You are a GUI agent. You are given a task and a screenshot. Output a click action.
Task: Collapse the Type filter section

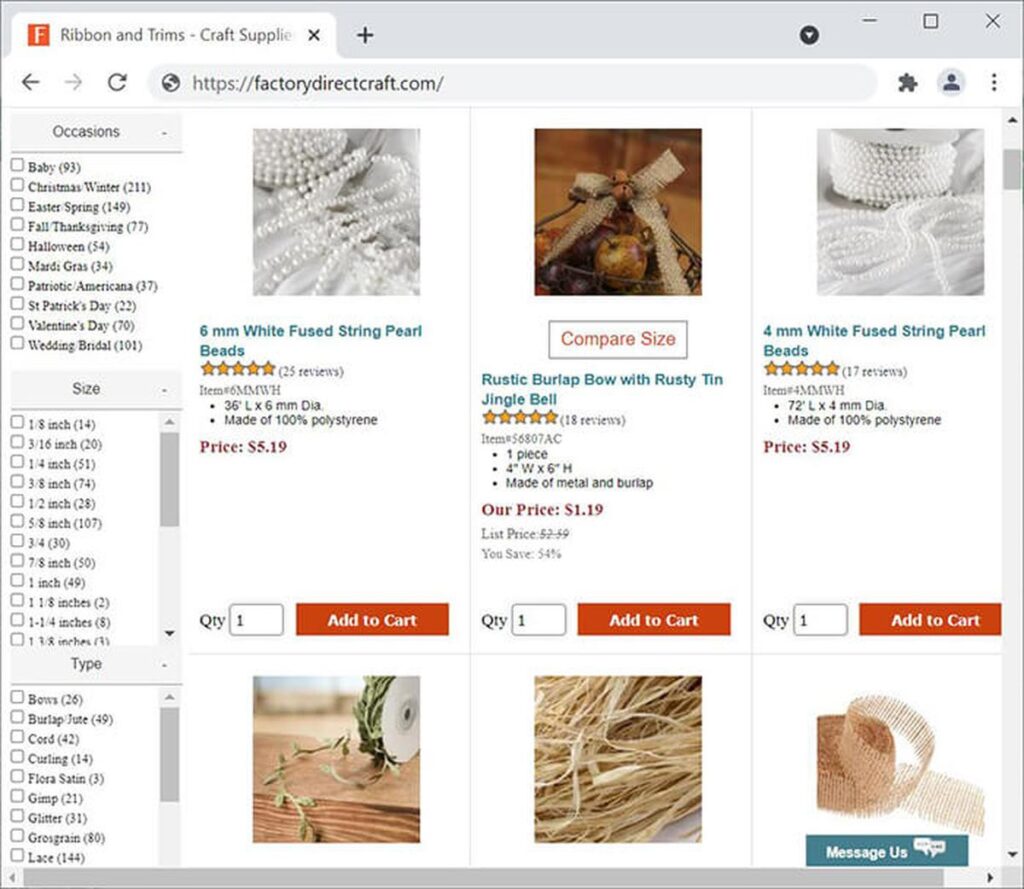coord(167,664)
